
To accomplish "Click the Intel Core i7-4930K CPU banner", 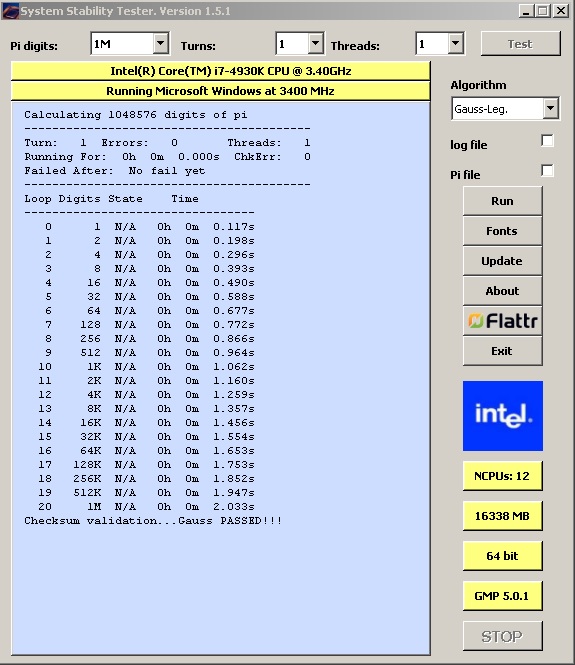I will coord(221,71).
